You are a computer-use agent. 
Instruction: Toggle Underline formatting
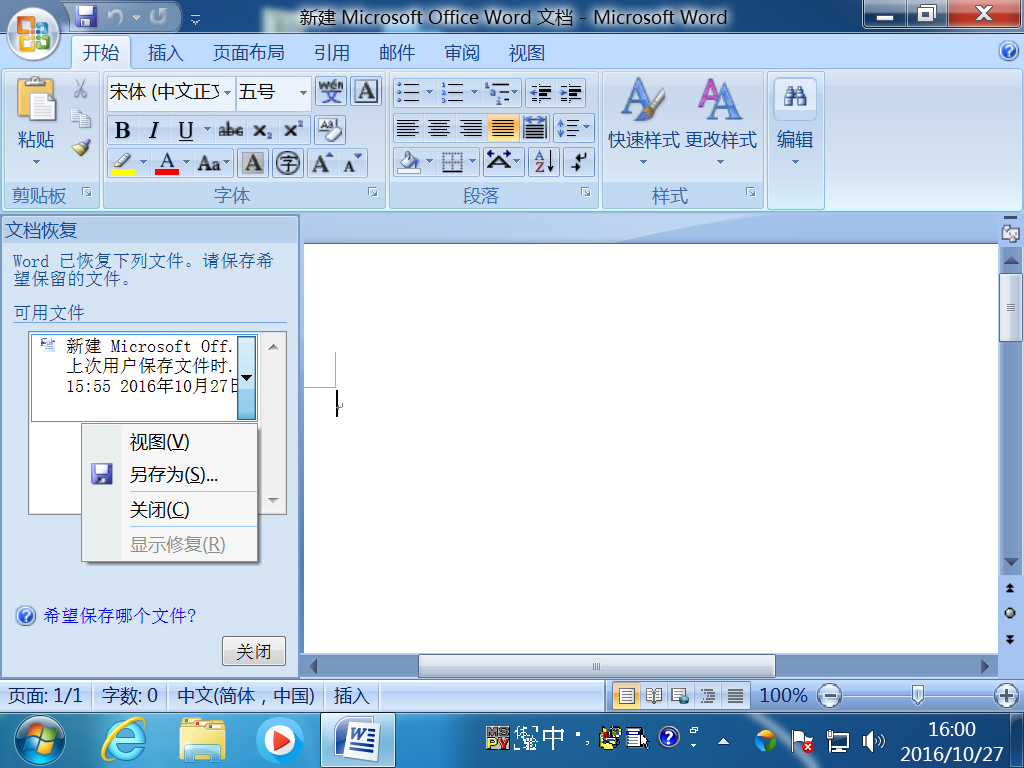(x=185, y=130)
